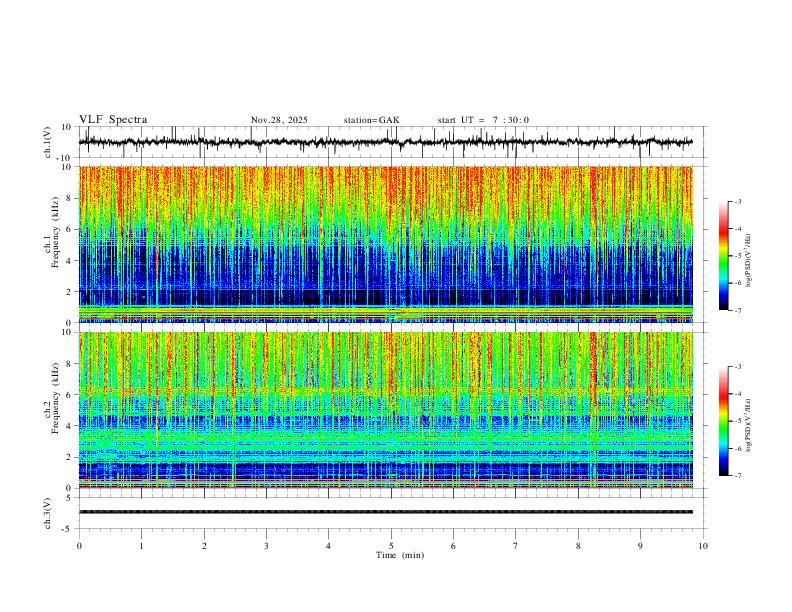The height and width of the screenshot is (612, 792).
Task: Click the "ch.1(V)" waveform axis label
Action: 48,142
